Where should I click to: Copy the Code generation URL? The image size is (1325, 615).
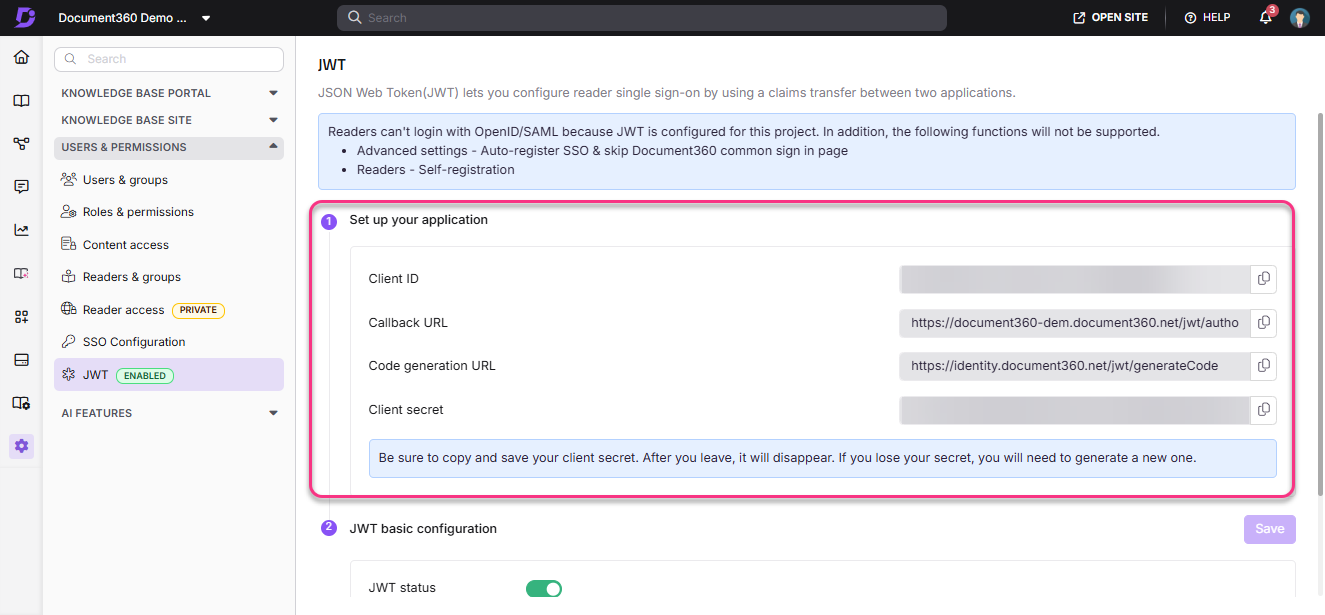[x=1263, y=366]
